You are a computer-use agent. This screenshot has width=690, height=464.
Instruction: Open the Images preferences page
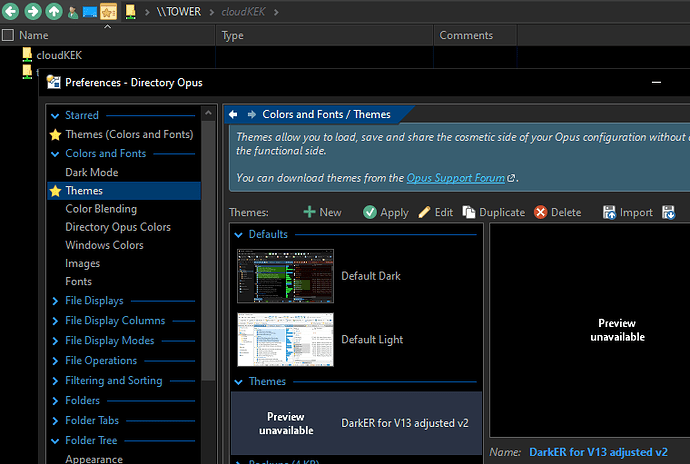click(x=82, y=263)
